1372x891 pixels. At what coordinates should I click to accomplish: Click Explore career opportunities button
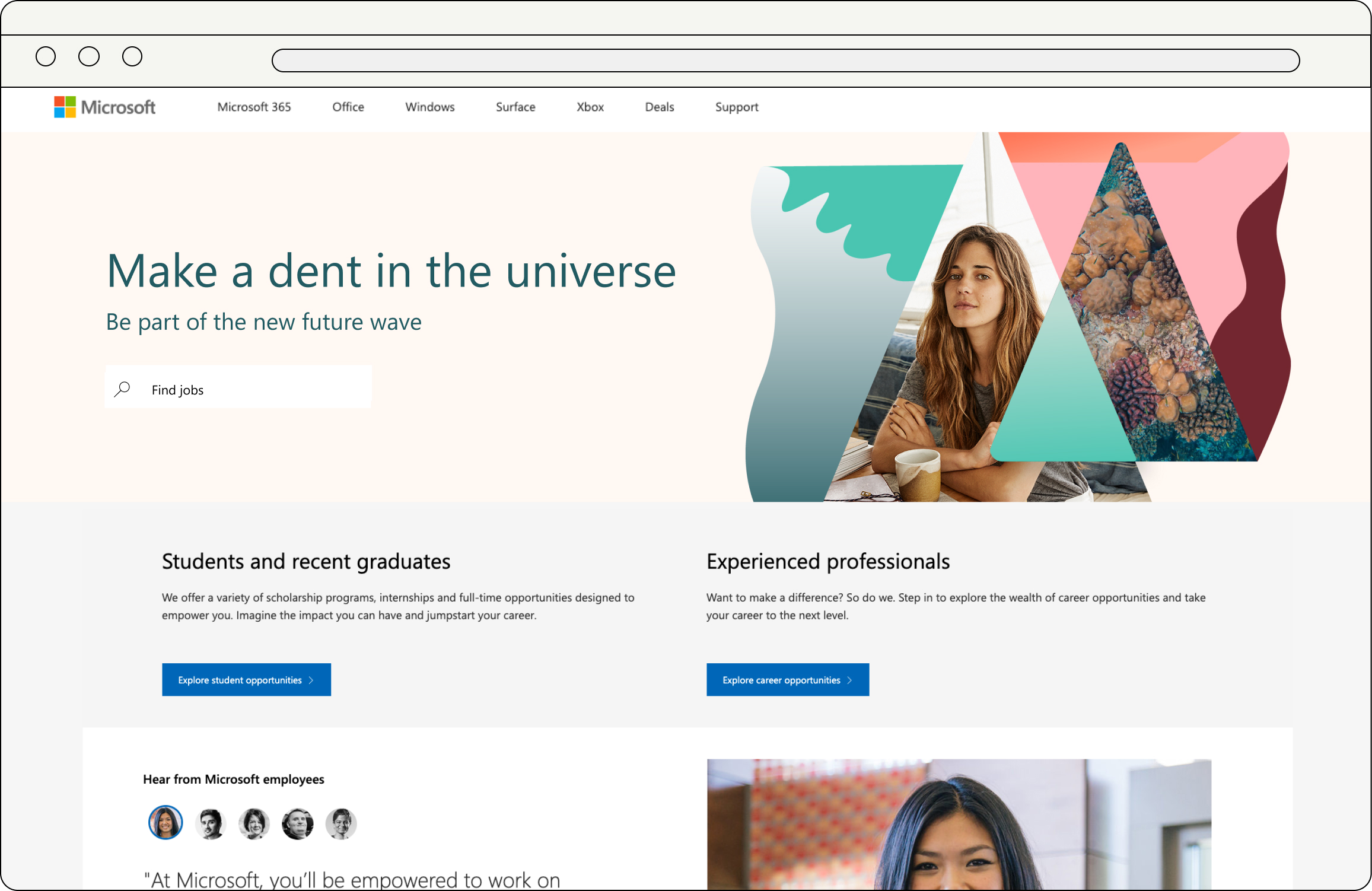[788, 680]
